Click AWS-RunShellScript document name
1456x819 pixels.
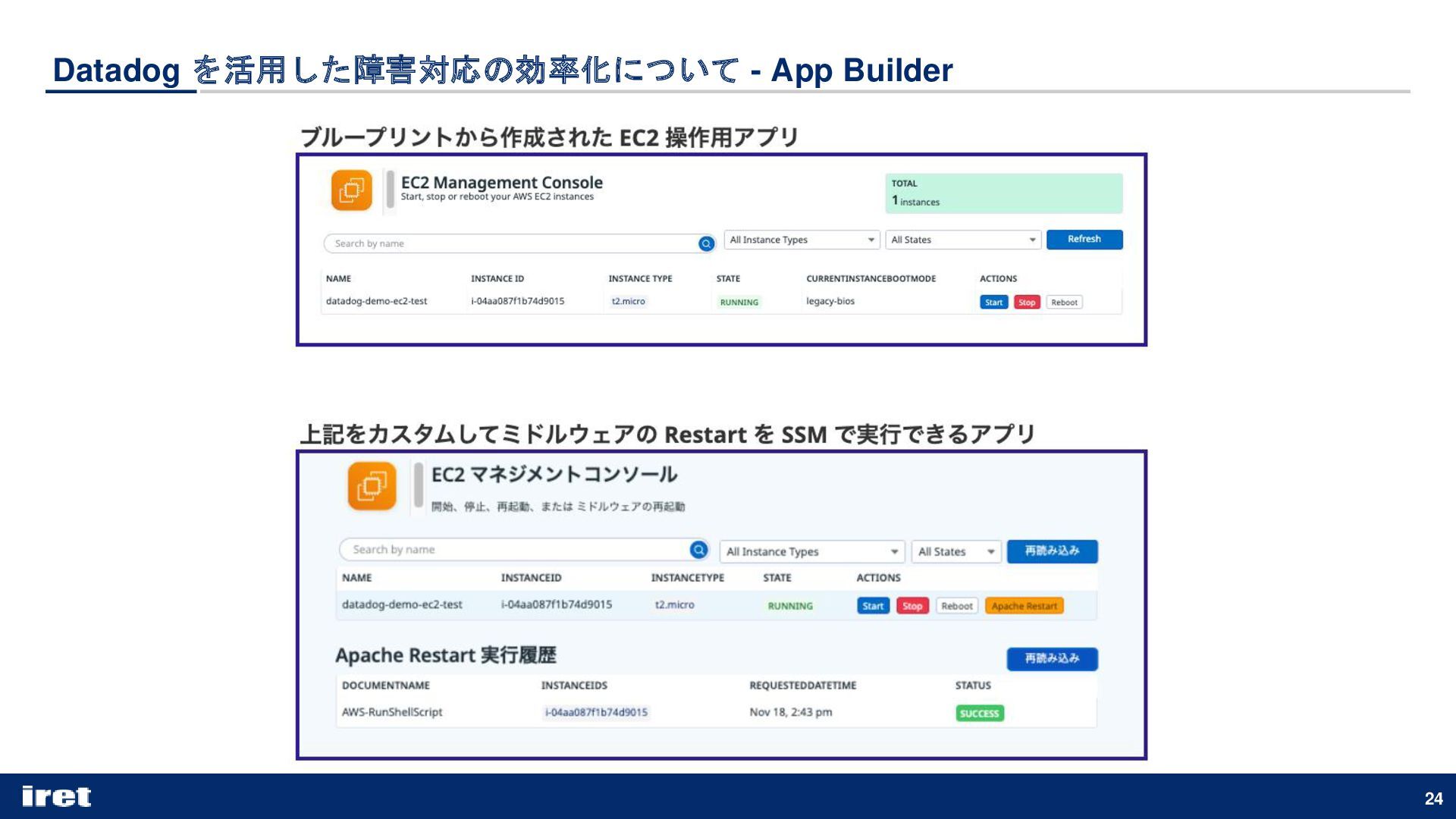click(x=391, y=712)
